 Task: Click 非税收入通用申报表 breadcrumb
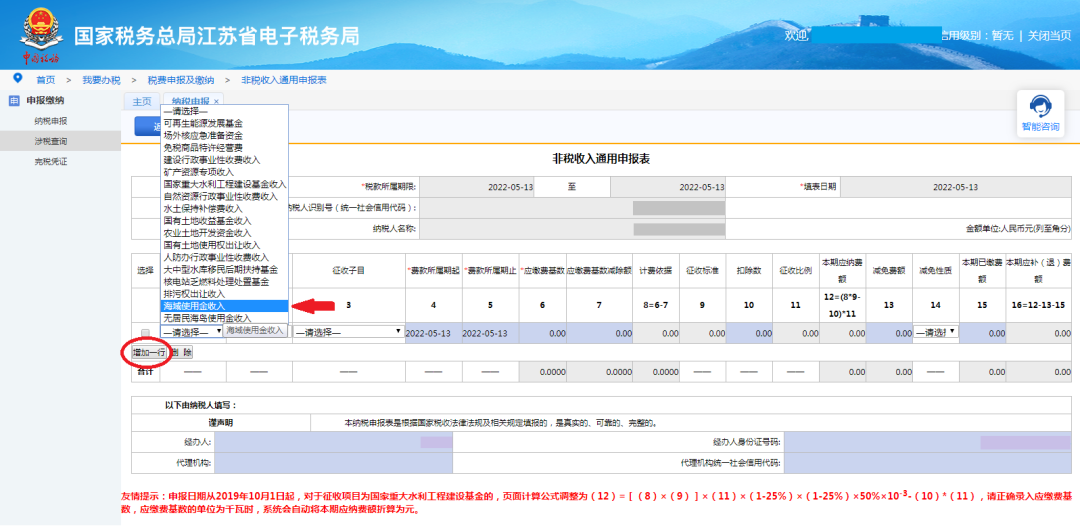[x=284, y=80]
